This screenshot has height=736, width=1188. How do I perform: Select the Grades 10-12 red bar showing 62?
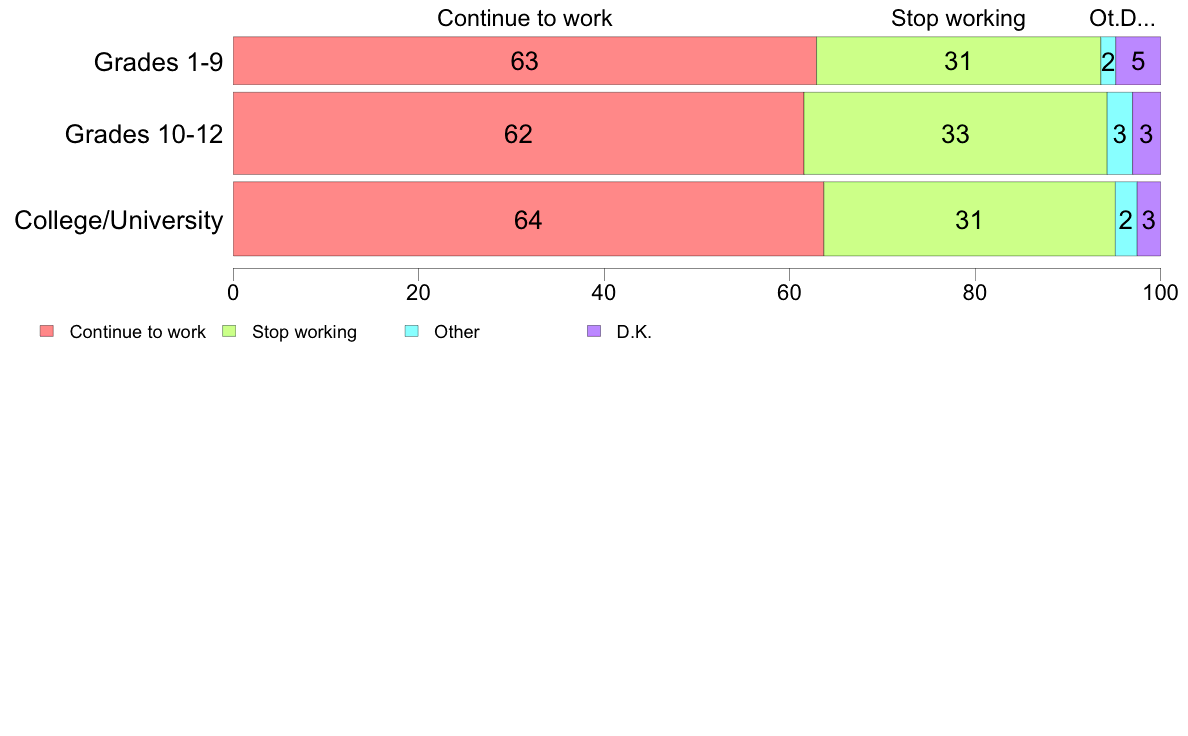coord(518,133)
